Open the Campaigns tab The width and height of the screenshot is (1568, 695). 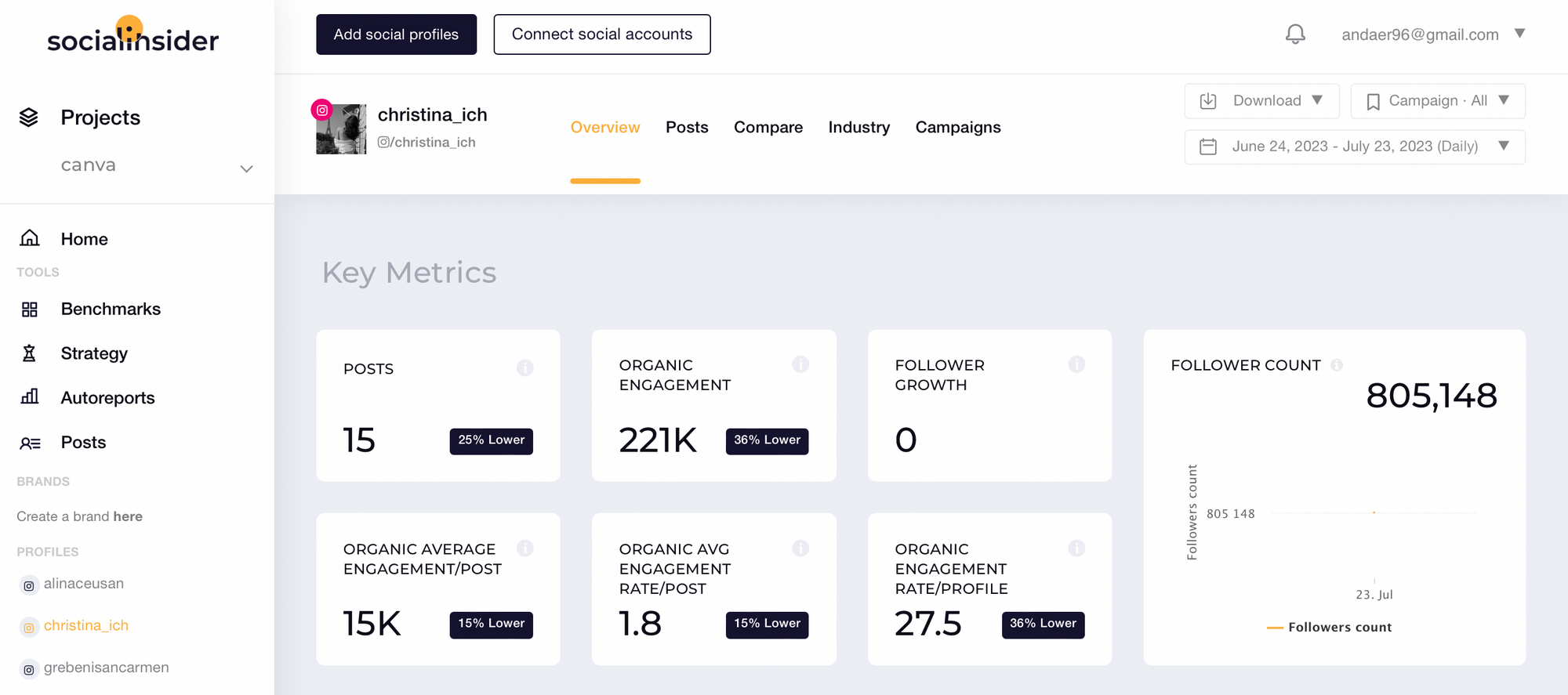[x=958, y=128]
